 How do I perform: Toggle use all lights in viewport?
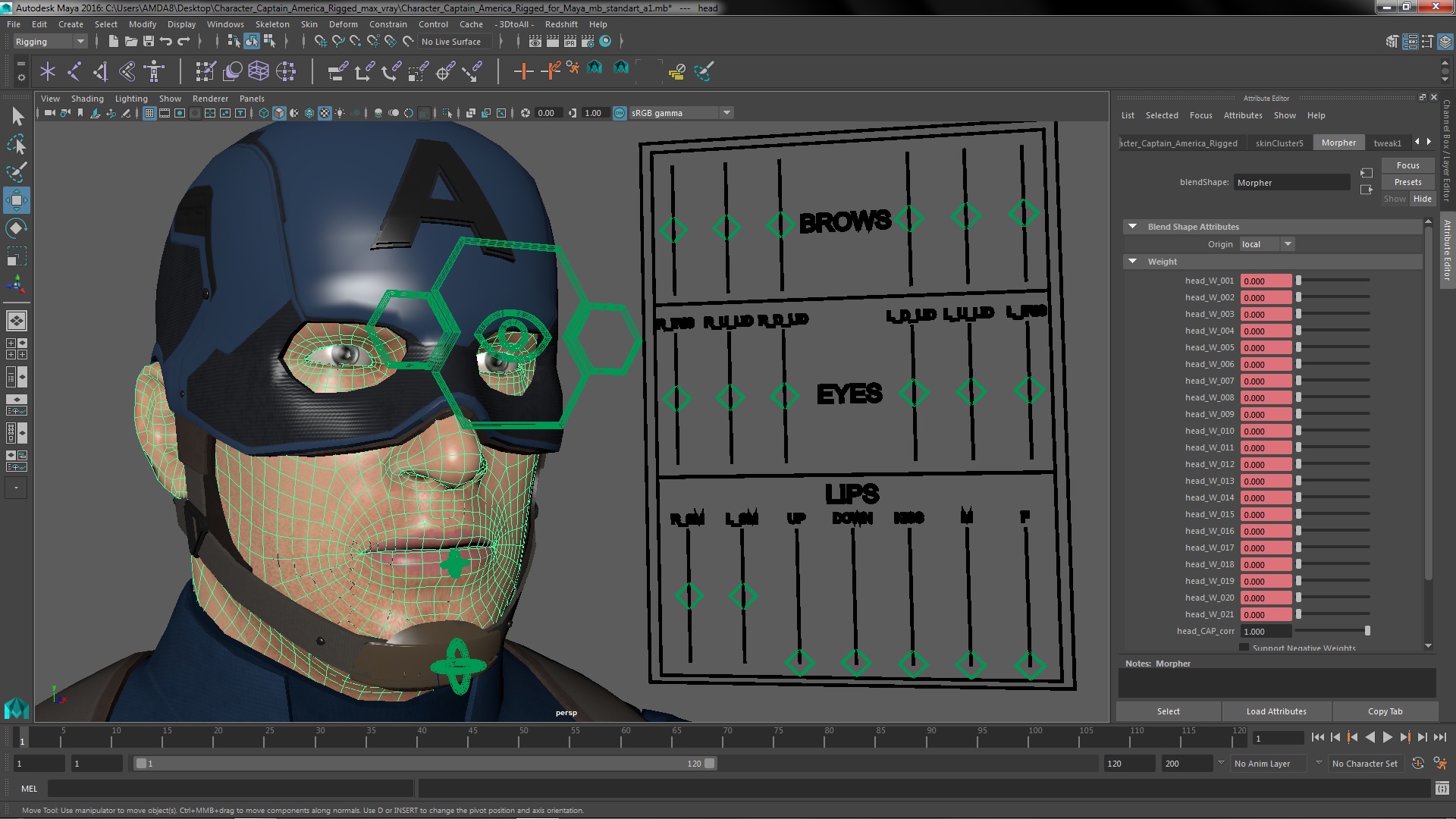pyautogui.click(x=340, y=113)
